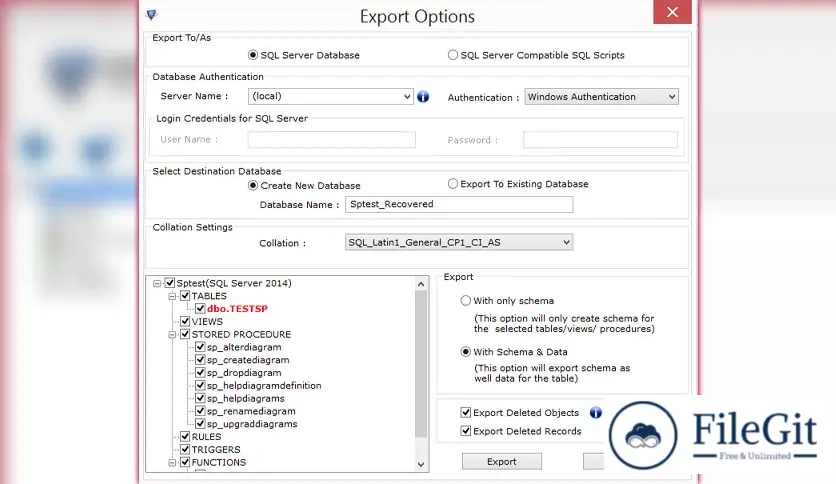This screenshot has width=836, height=484.
Task: Uncheck the TRIGGERS node checkbox
Action: tap(185, 449)
